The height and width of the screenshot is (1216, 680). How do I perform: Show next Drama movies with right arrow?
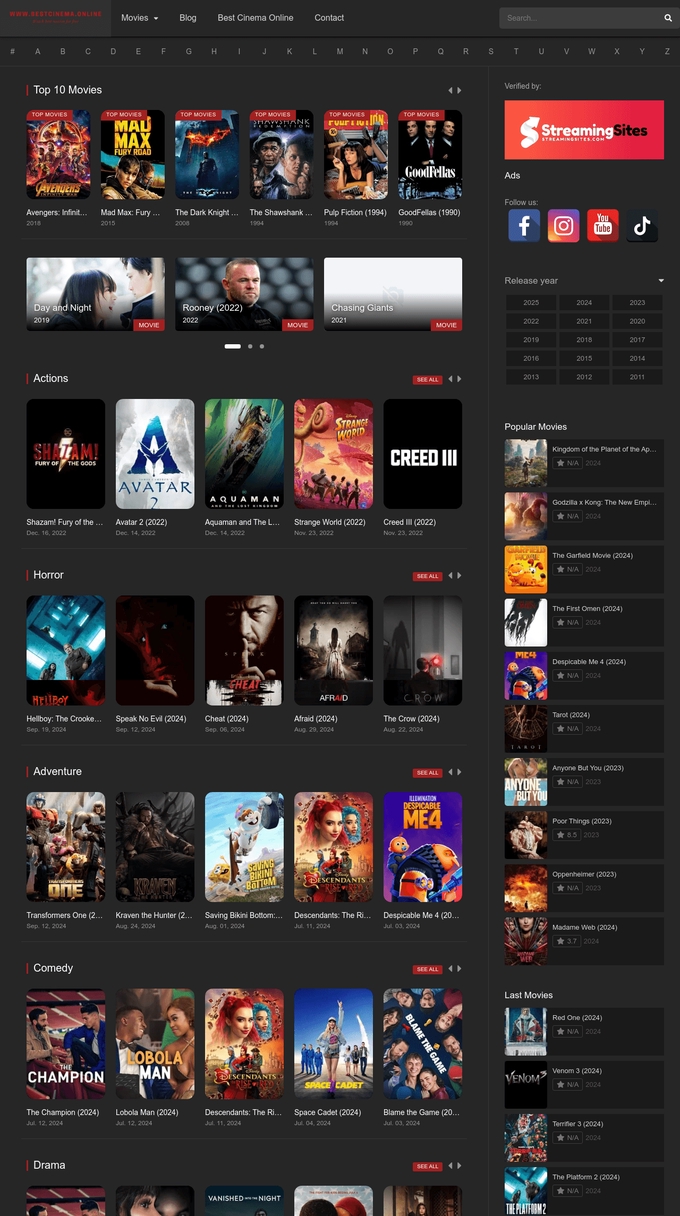tap(459, 1165)
